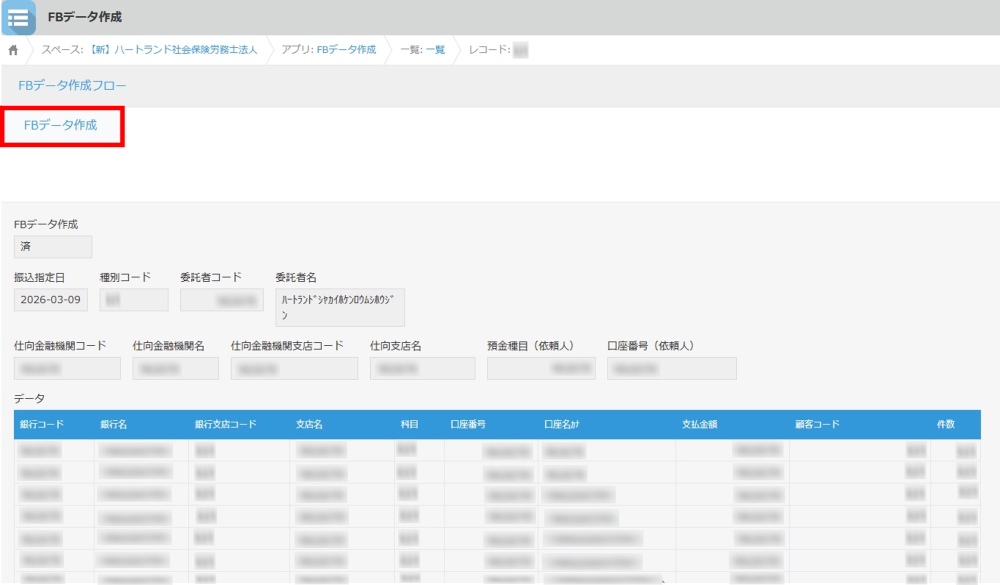Click the 仕向金融機関支店コード field

click(x=294, y=369)
